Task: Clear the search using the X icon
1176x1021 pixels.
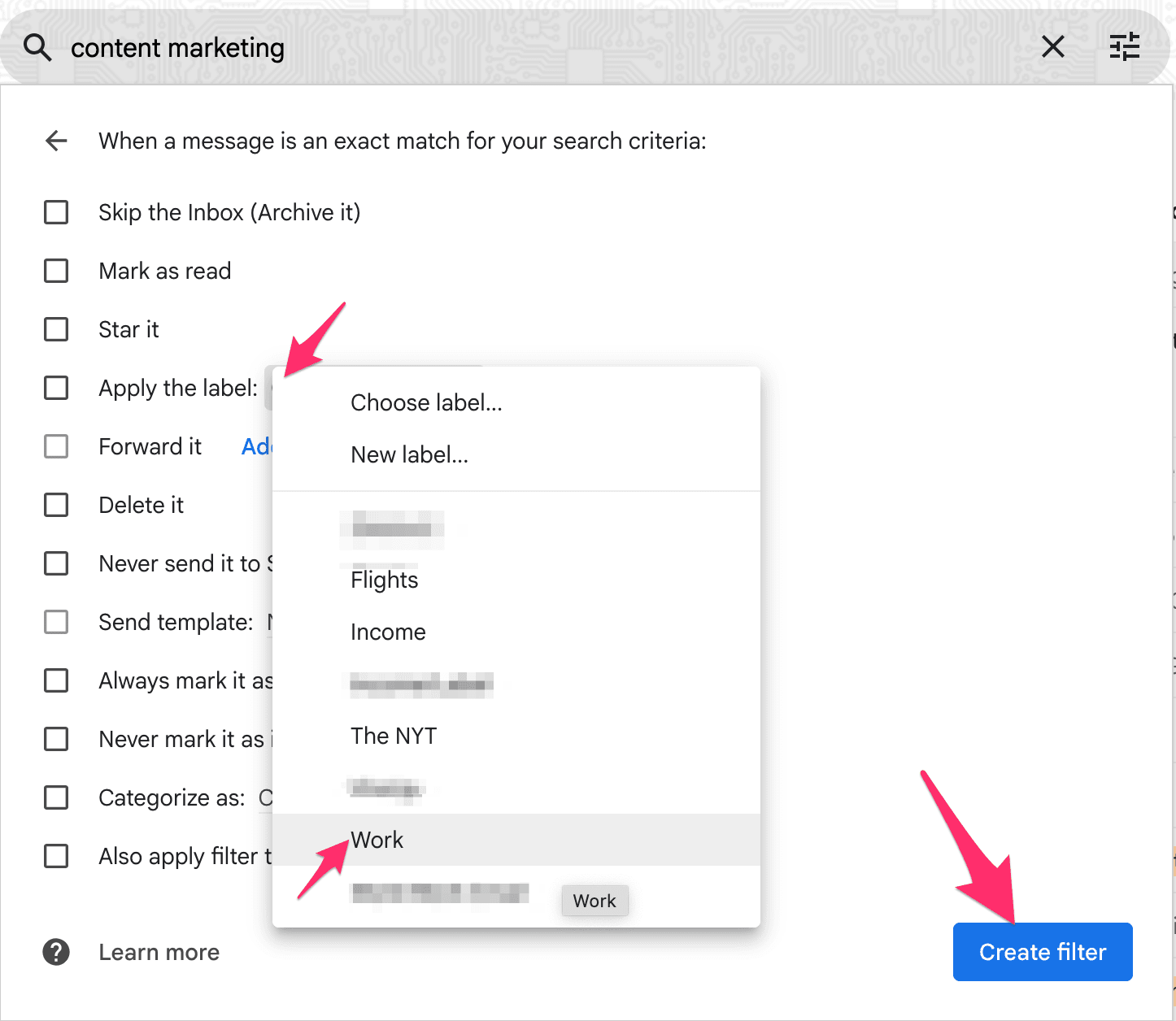Action: (x=1052, y=47)
